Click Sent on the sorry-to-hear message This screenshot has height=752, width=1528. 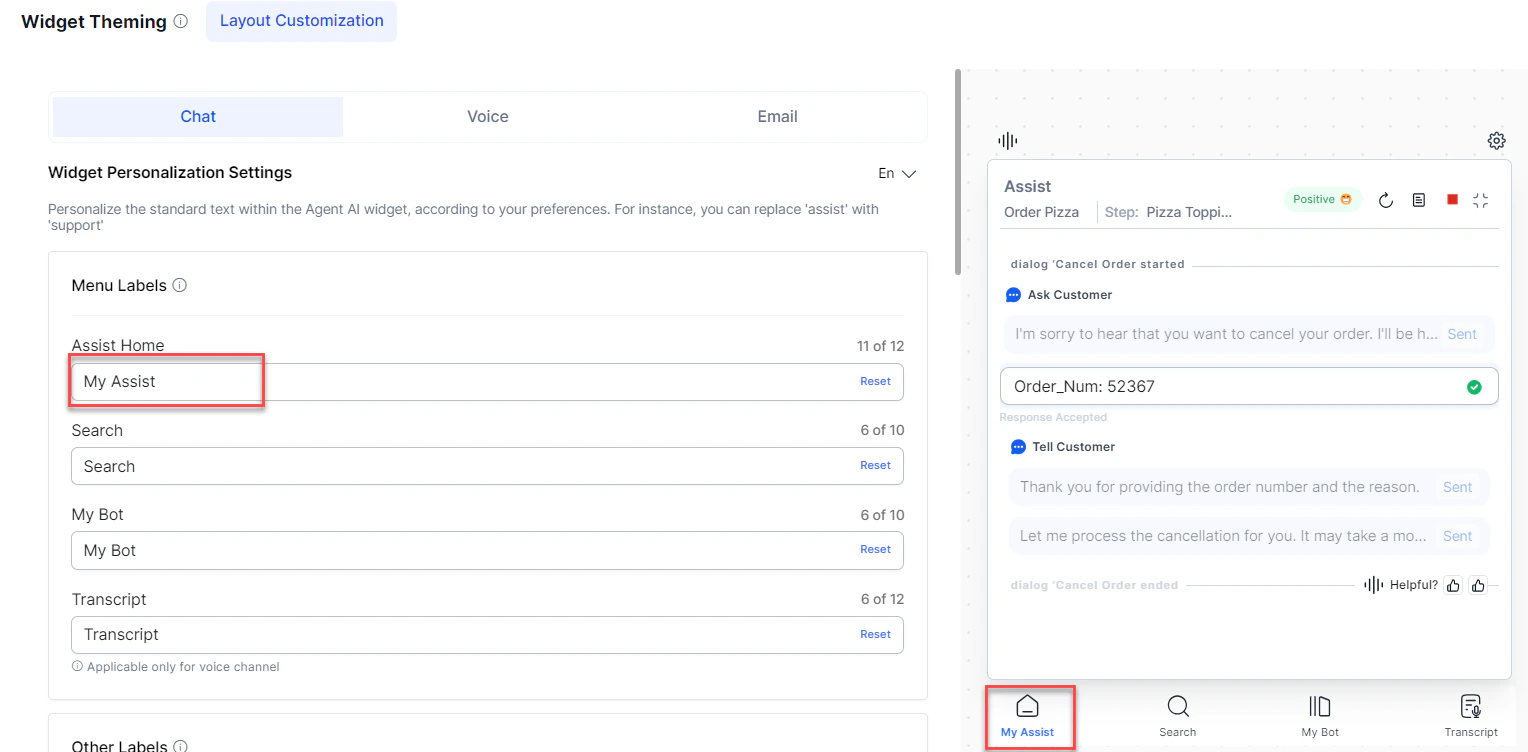(x=1462, y=334)
